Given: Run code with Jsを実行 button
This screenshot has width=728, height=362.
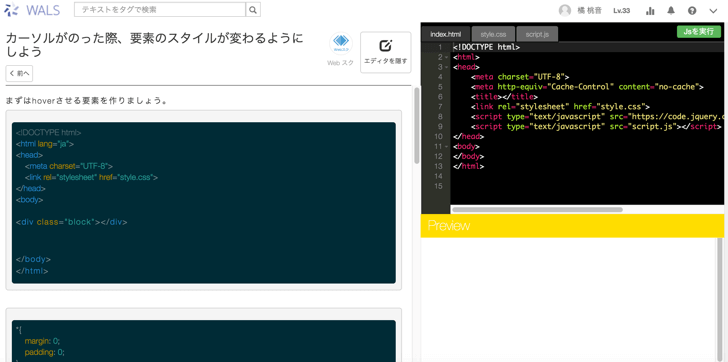Looking at the screenshot, I should coord(699,31).
